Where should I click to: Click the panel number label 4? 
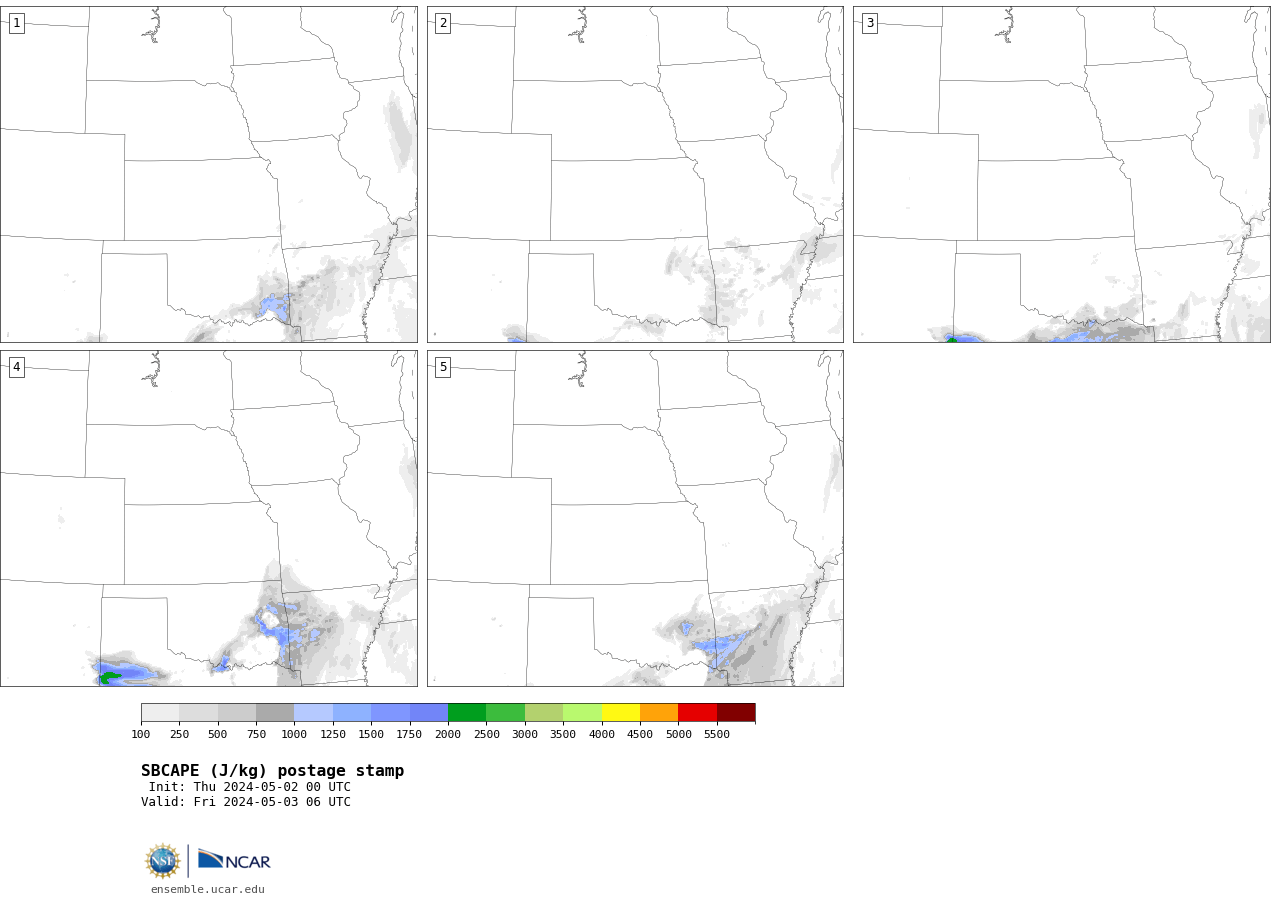coord(16,367)
